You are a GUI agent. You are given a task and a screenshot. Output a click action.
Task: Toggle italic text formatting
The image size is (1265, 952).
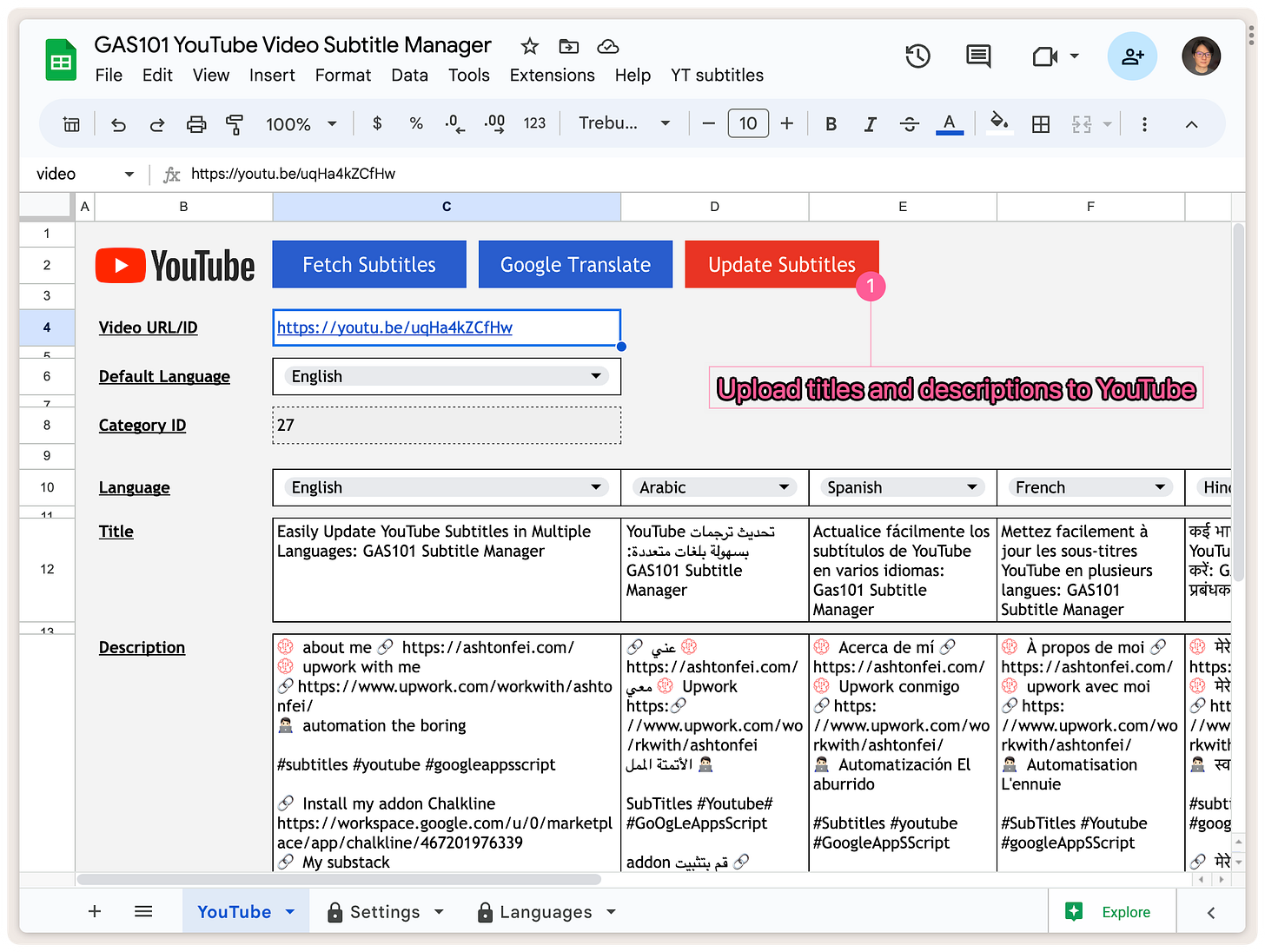coord(870,124)
